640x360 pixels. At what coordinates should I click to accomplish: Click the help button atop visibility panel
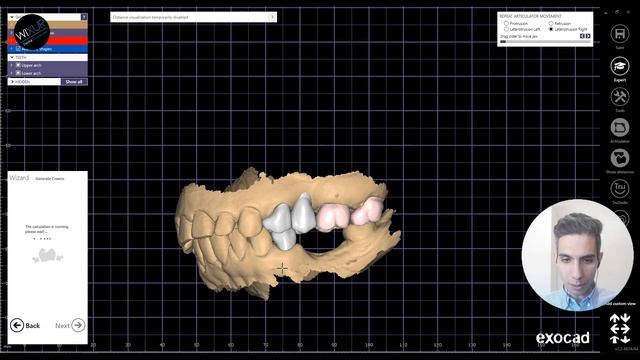(x=84, y=17)
